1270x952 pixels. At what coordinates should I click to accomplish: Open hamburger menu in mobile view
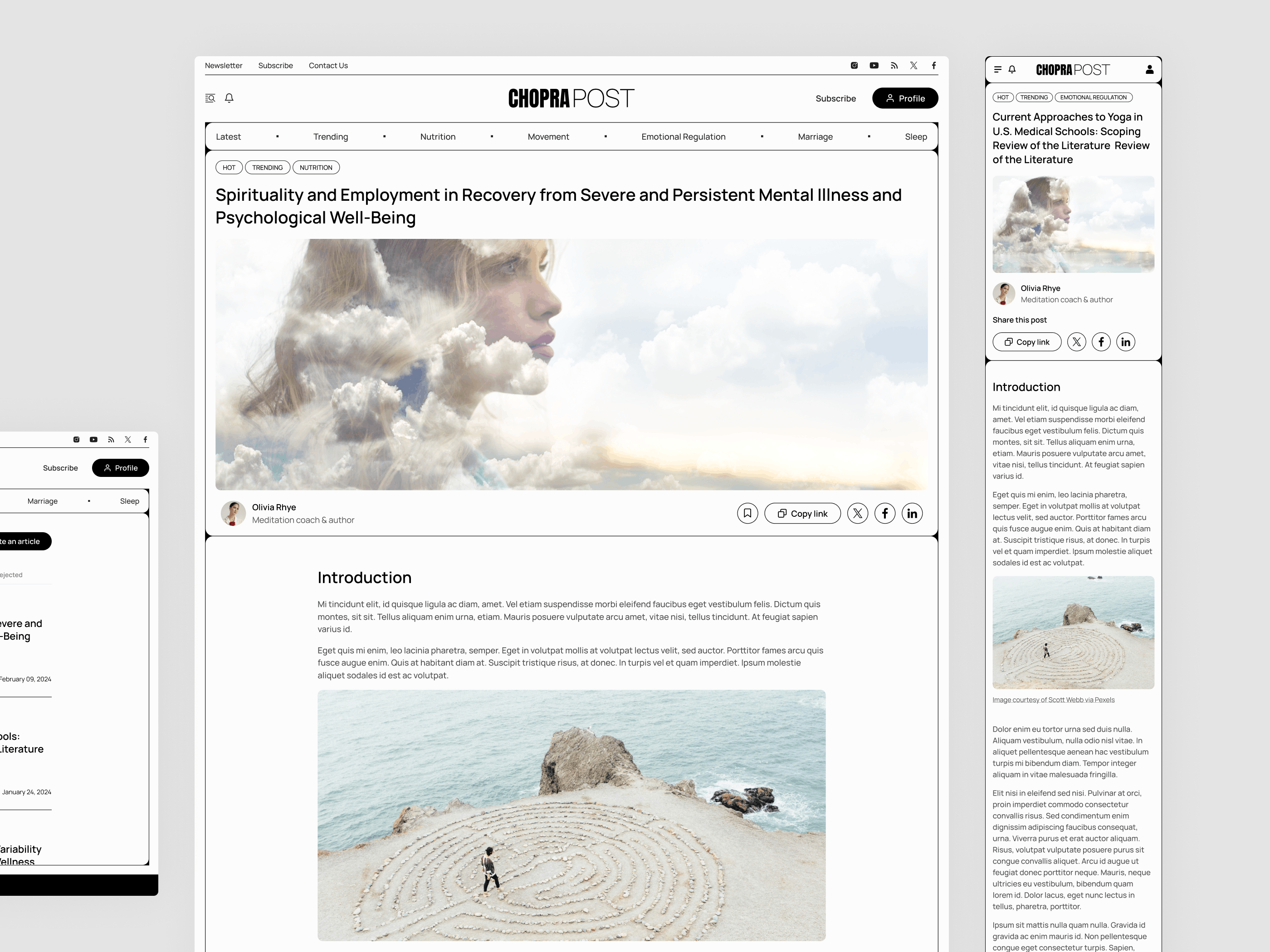(998, 69)
